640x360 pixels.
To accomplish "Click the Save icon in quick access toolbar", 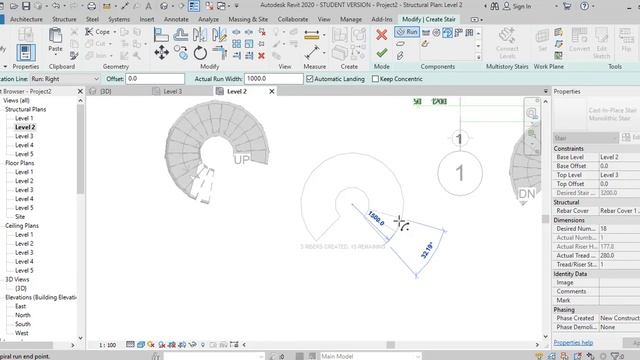I will pyautogui.click(x=26, y=6).
